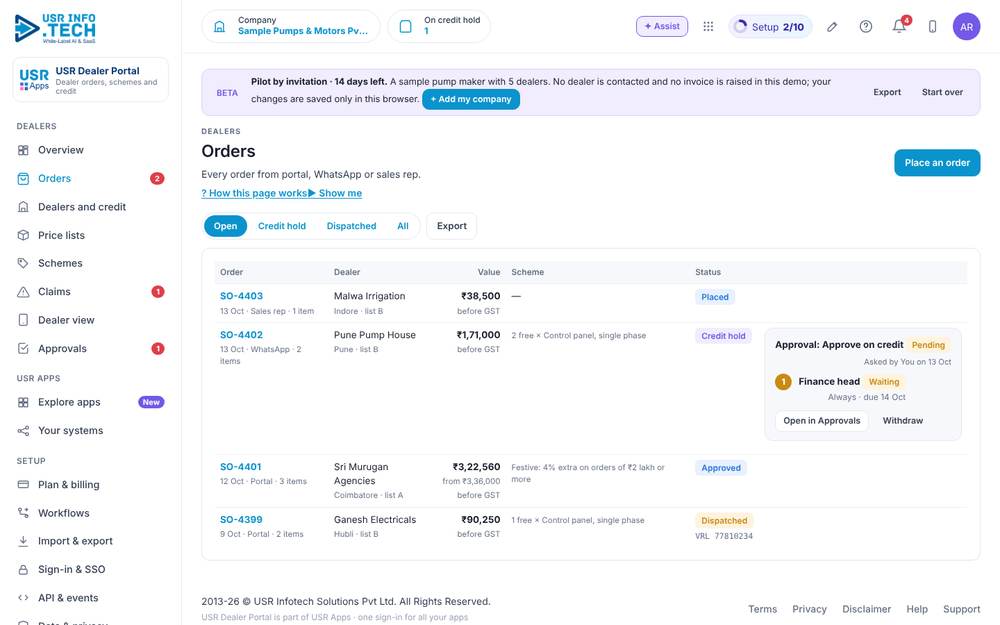Click the Assist button
The image size is (1000, 625).
[x=661, y=27]
